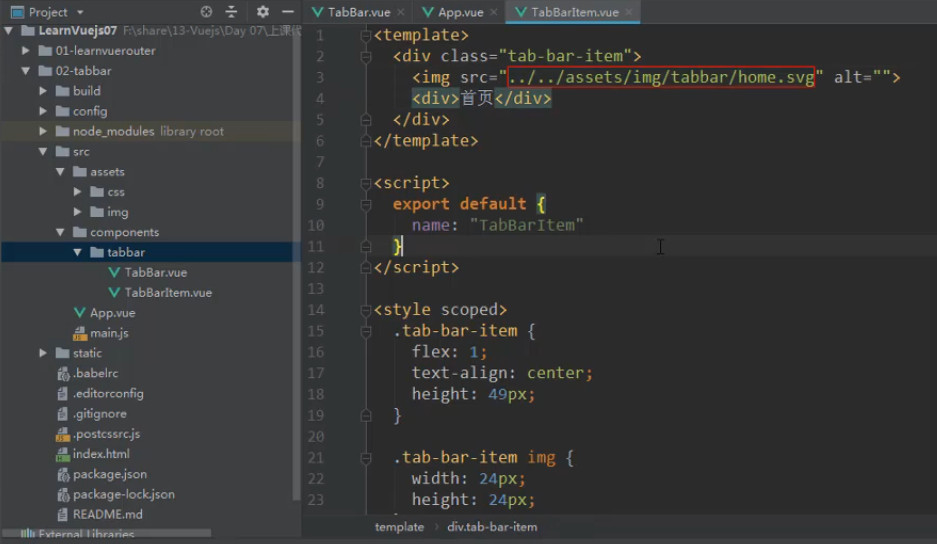
Task: Open README.md file
Action: pyautogui.click(x=108, y=514)
